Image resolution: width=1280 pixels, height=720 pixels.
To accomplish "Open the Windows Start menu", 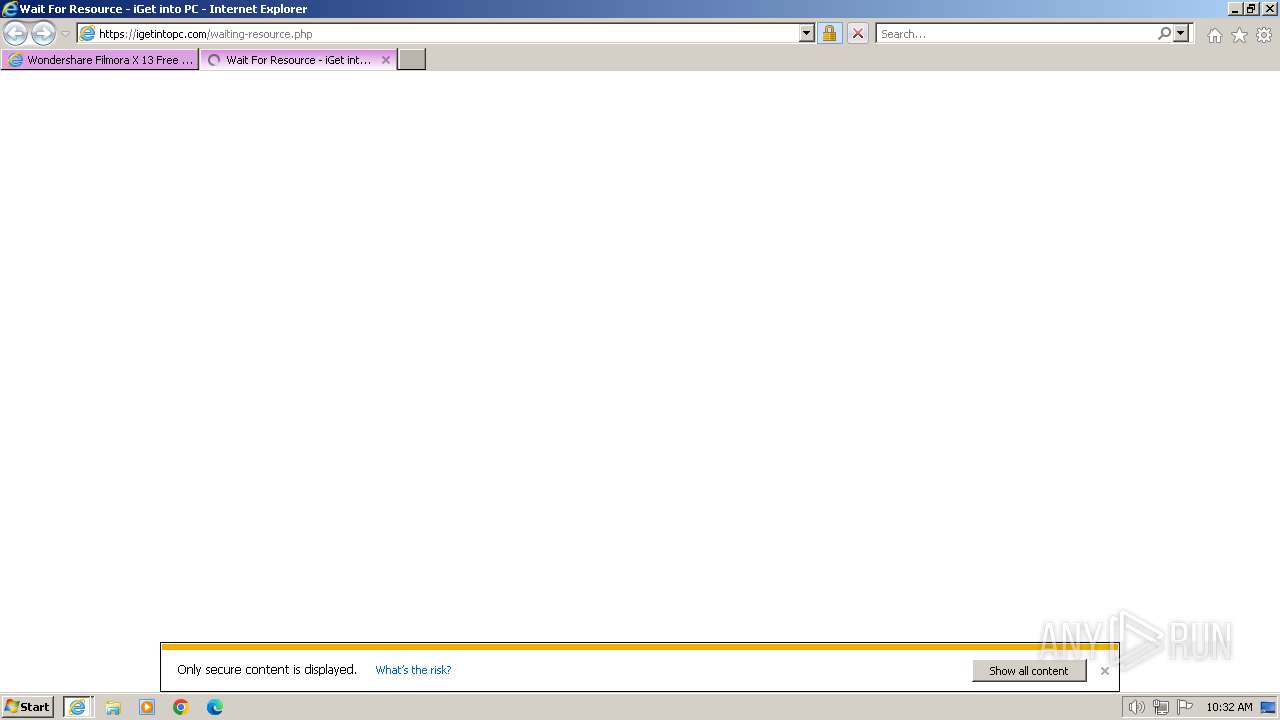I will coord(28,707).
